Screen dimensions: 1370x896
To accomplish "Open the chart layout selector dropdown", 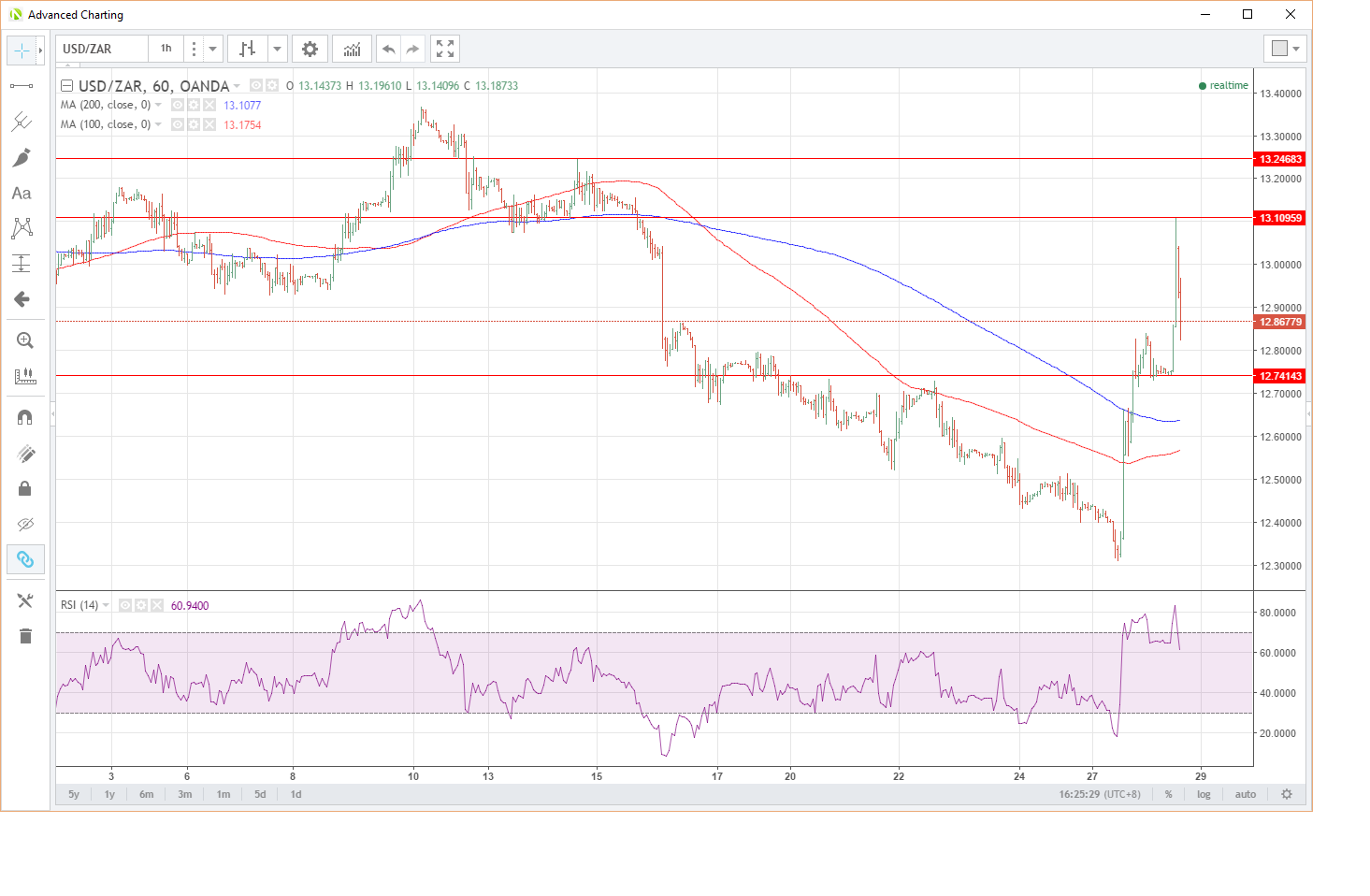I will pyautogui.click(x=1285, y=49).
